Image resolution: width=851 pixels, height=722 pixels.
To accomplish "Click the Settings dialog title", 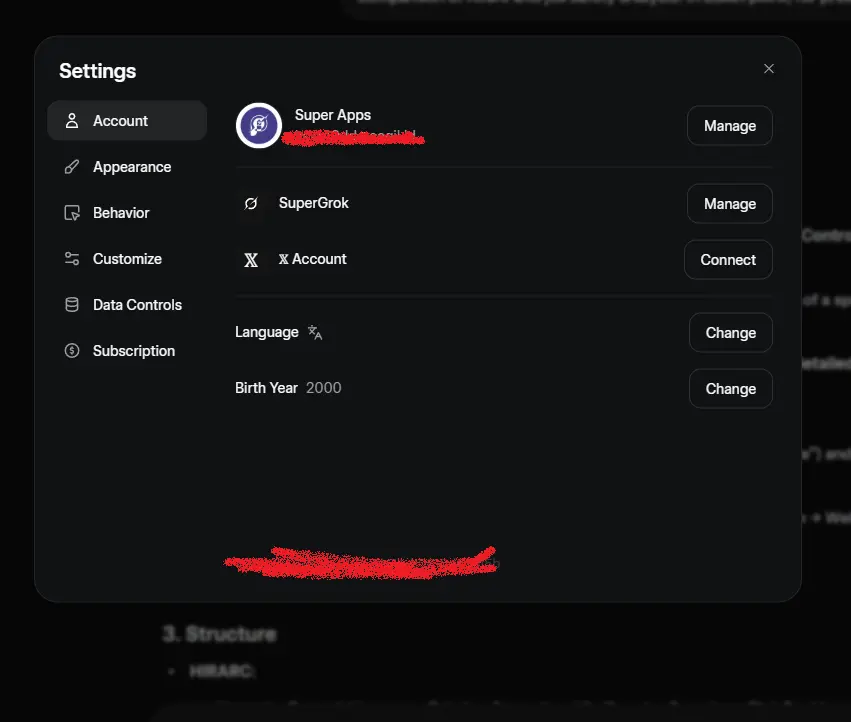I will pyautogui.click(x=98, y=71).
